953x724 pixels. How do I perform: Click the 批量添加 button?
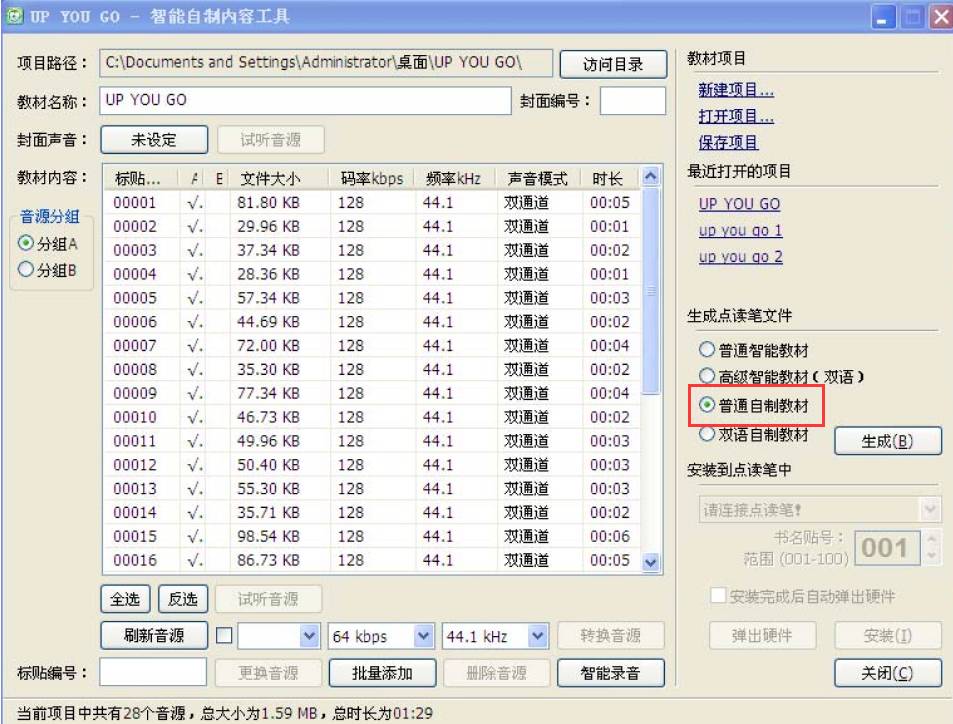(x=381, y=673)
